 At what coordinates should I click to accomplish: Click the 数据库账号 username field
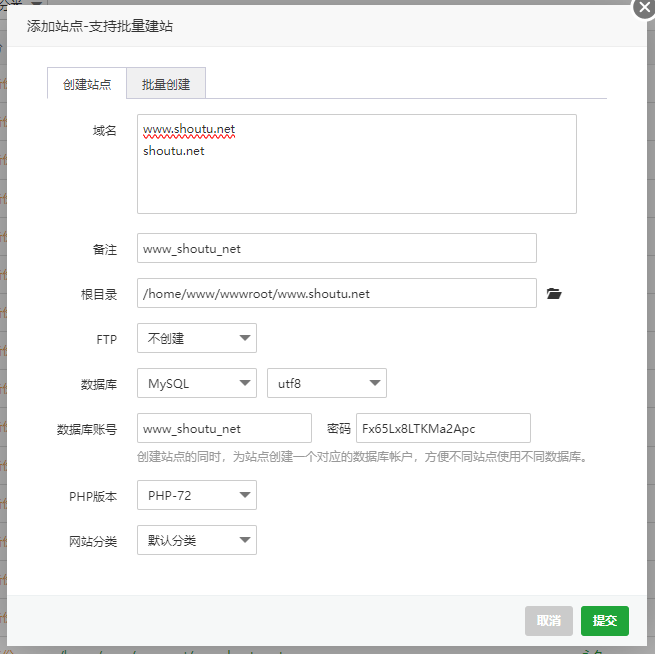[224, 428]
